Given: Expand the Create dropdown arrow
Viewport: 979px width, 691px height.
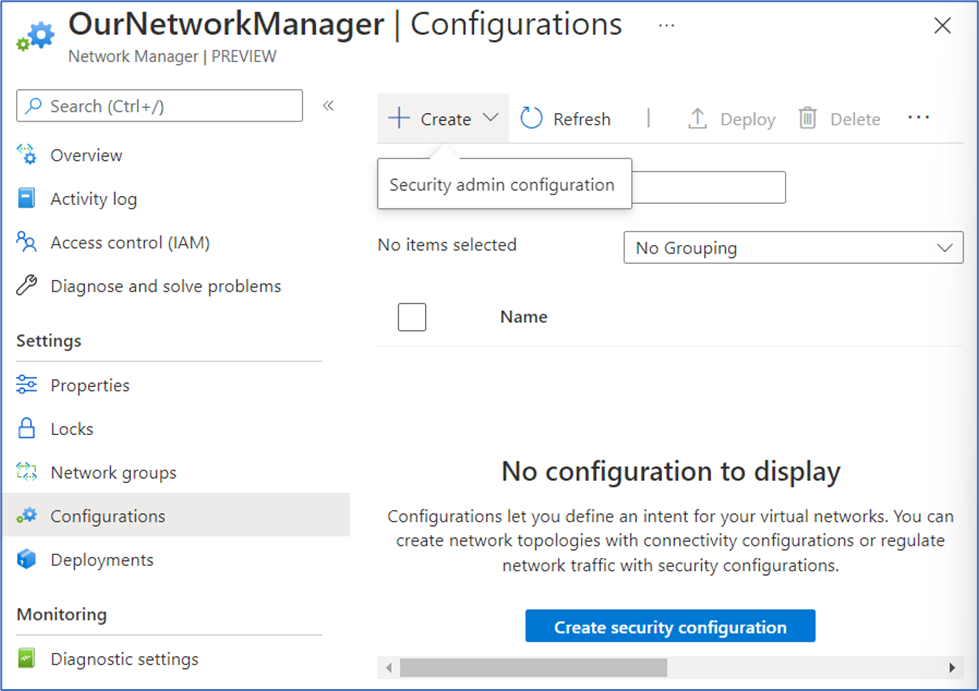Looking at the screenshot, I should coord(490,118).
